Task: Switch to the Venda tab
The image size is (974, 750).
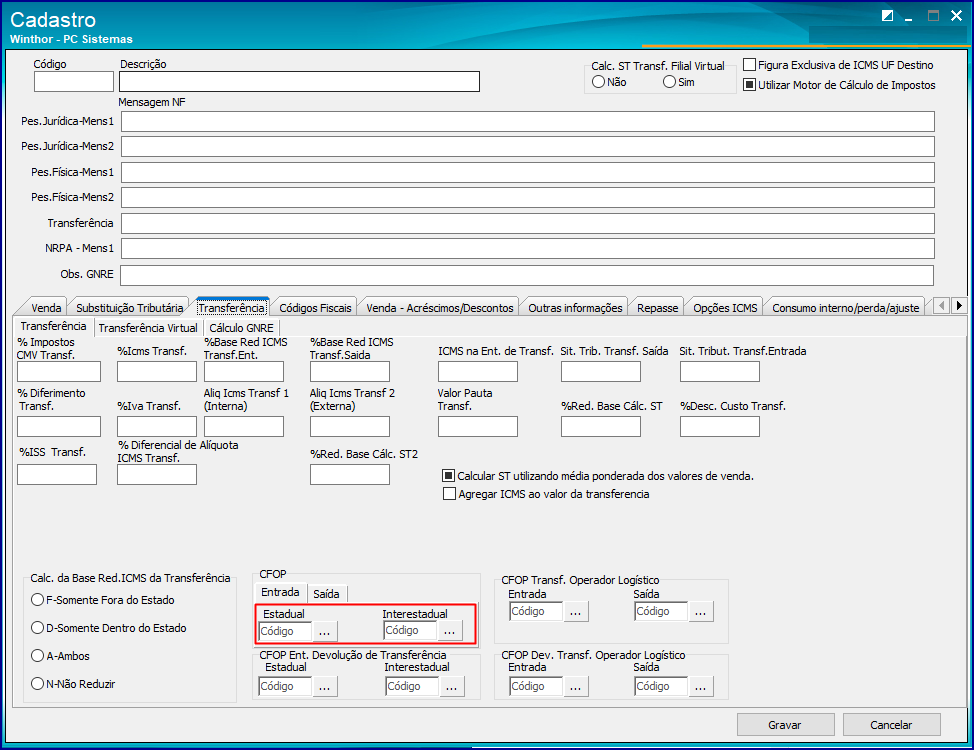Action: point(46,308)
